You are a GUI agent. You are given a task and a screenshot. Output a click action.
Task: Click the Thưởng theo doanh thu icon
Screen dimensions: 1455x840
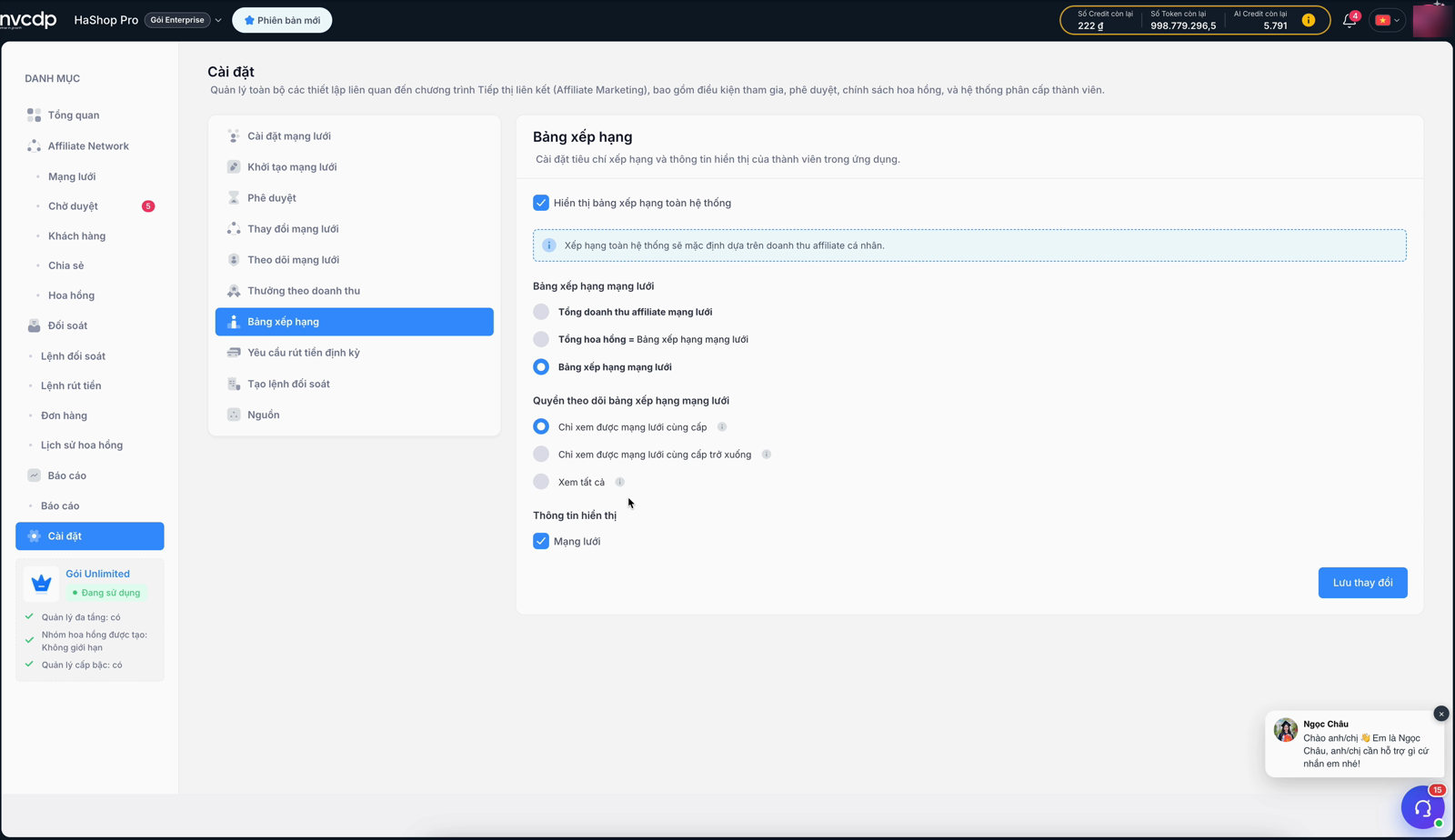(234, 291)
